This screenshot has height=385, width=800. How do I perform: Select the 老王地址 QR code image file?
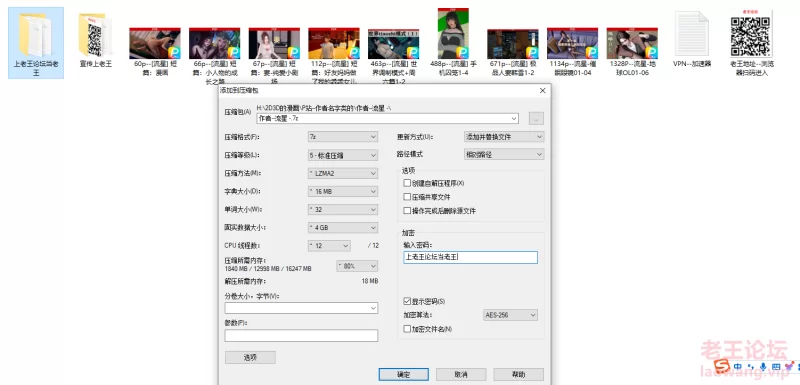751,33
